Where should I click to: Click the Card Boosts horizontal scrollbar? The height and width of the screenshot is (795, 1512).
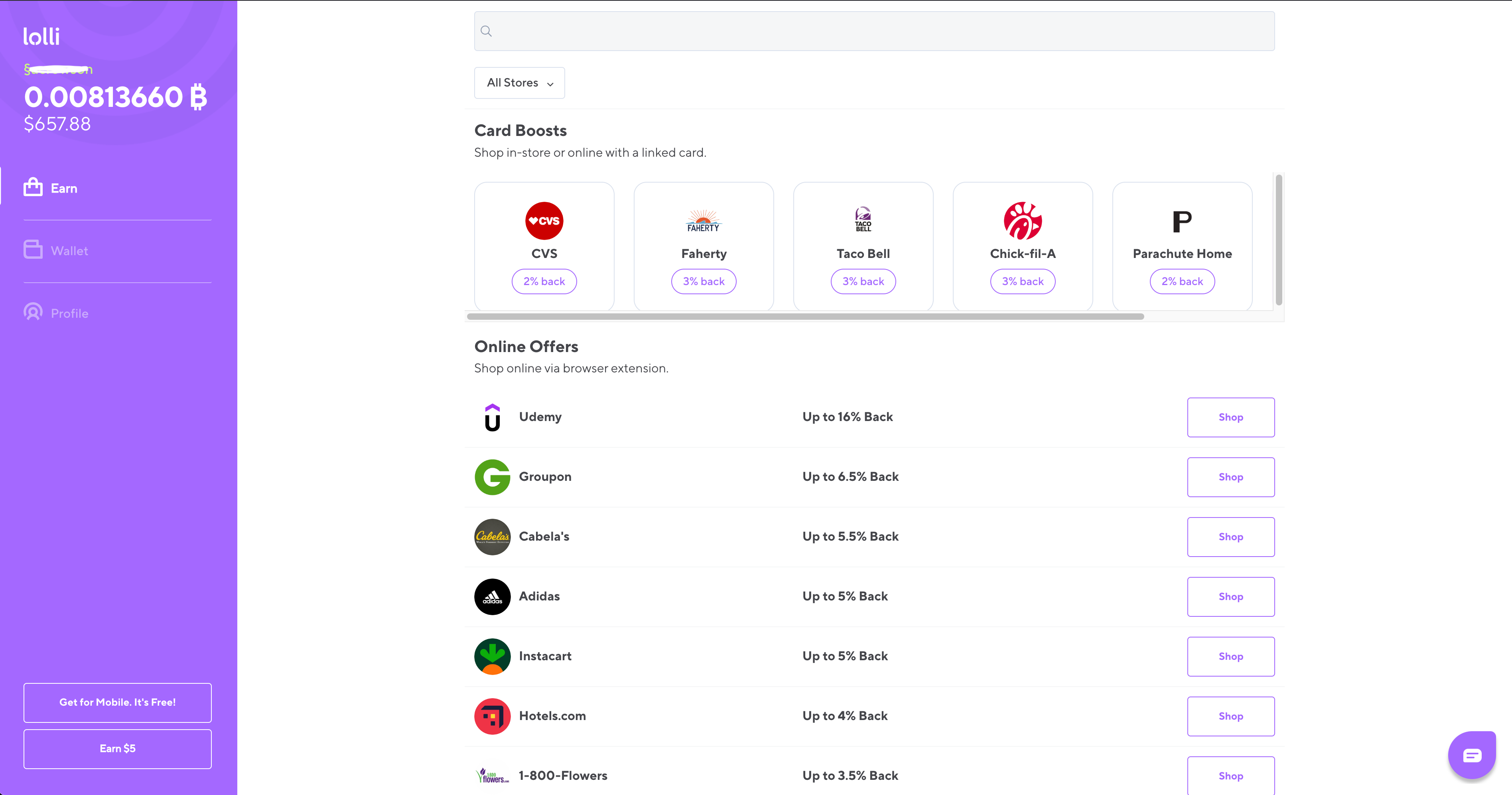coord(805,316)
